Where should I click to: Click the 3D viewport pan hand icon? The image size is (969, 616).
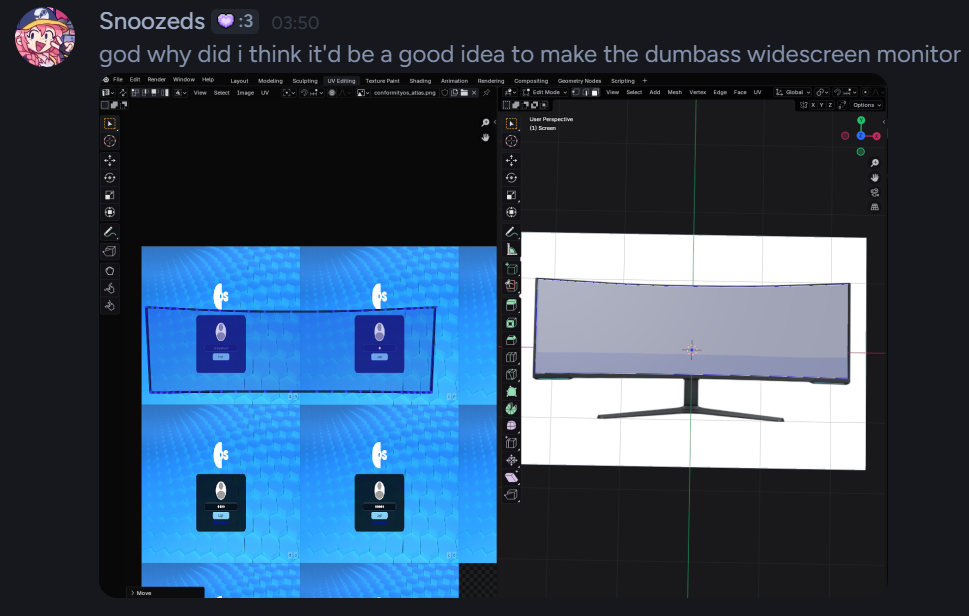874,178
